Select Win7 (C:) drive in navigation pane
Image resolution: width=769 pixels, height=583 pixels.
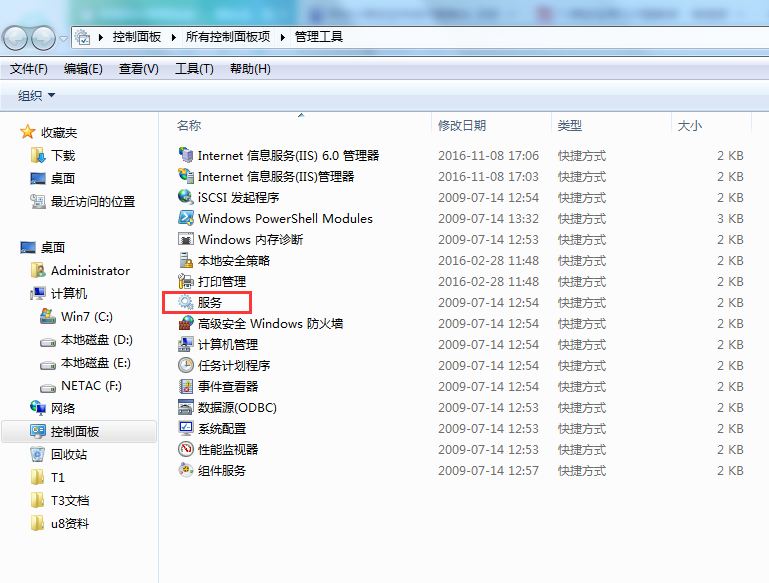(87, 316)
